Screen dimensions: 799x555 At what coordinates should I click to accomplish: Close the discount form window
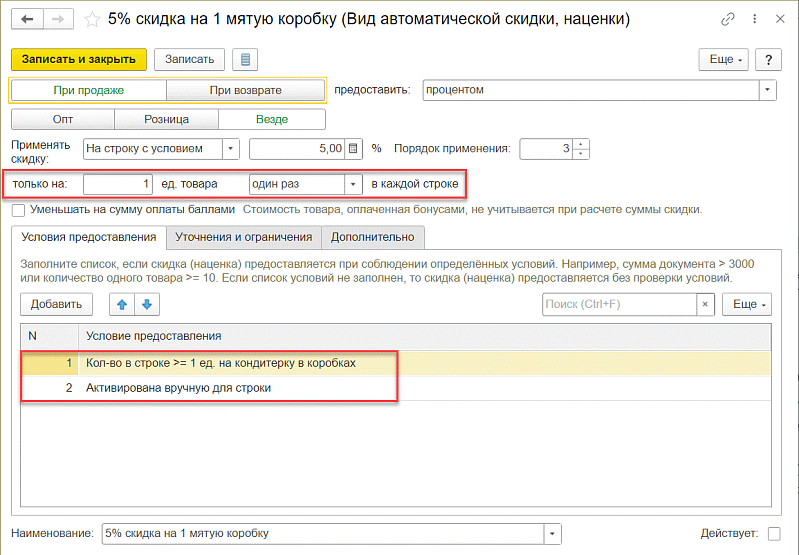pos(780,19)
